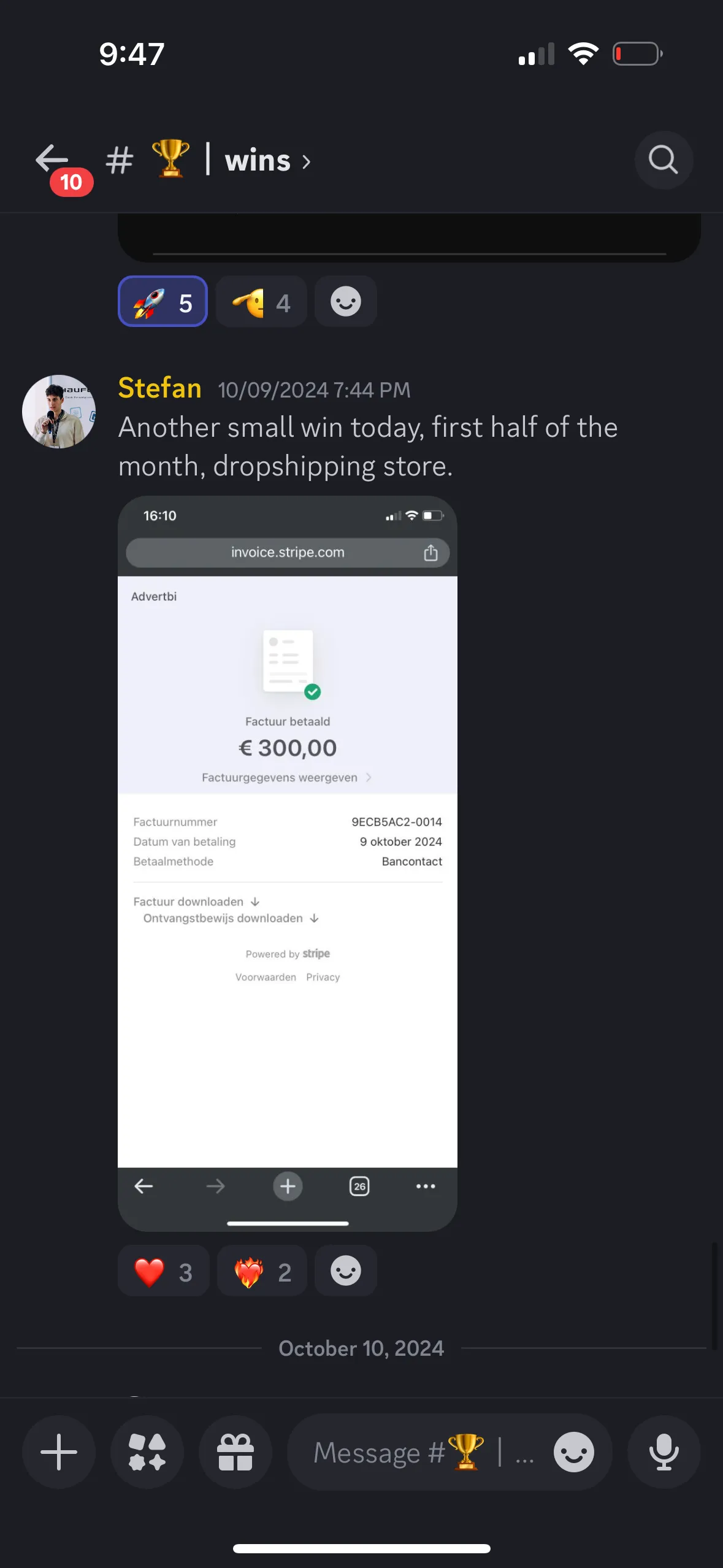The height and width of the screenshot is (1568, 723).
Task: Open the apps launcher icon
Action: (147, 1451)
